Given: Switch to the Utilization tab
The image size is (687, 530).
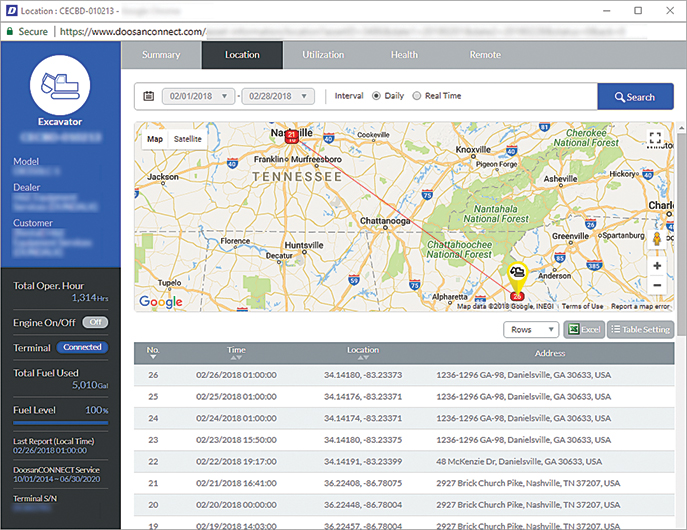Looking at the screenshot, I should (323, 55).
